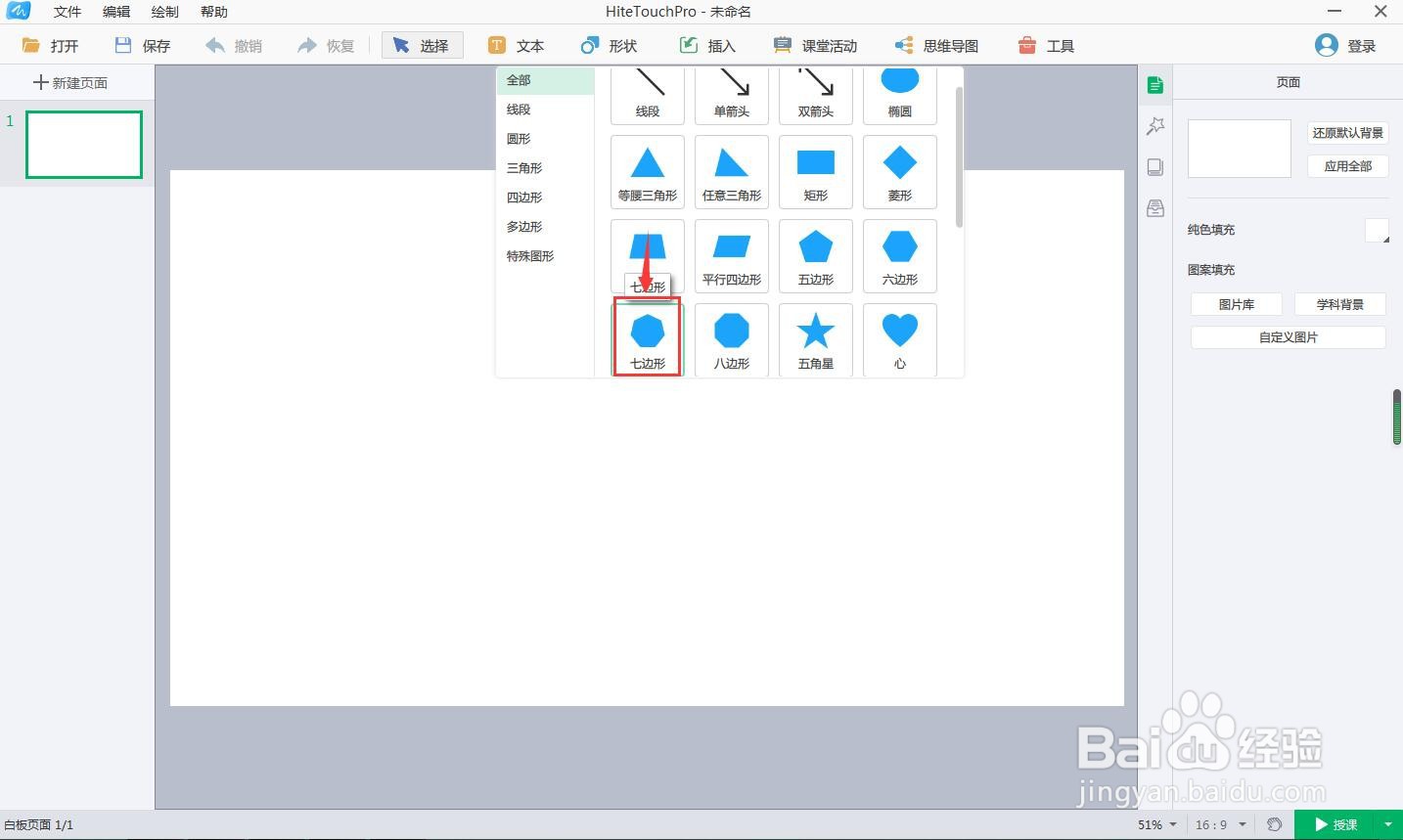Select the 七边形 heptagon shape
This screenshot has width=1403, height=840.
tap(648, 339)
